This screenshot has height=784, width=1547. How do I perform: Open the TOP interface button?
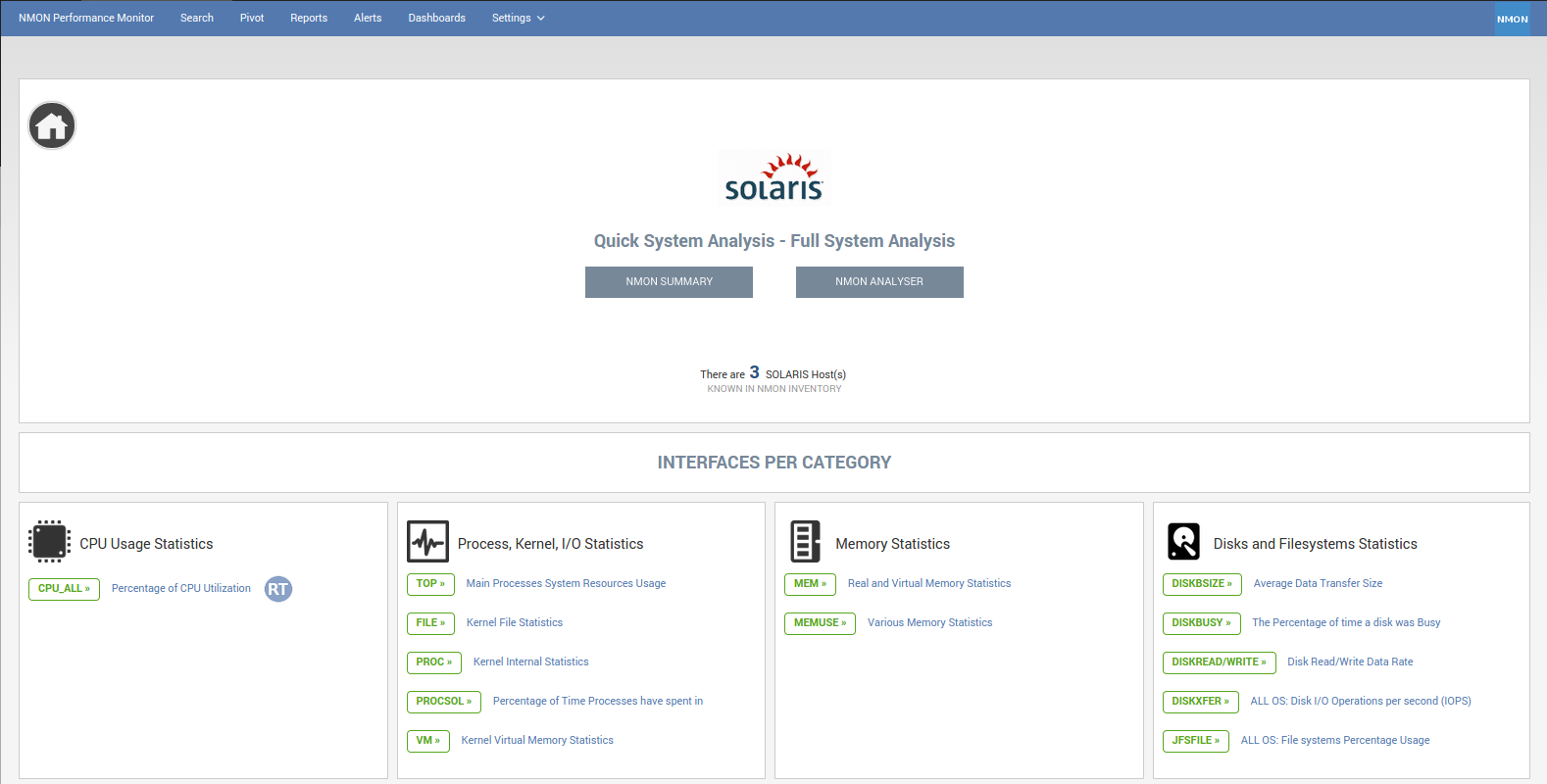coord(430,584)
